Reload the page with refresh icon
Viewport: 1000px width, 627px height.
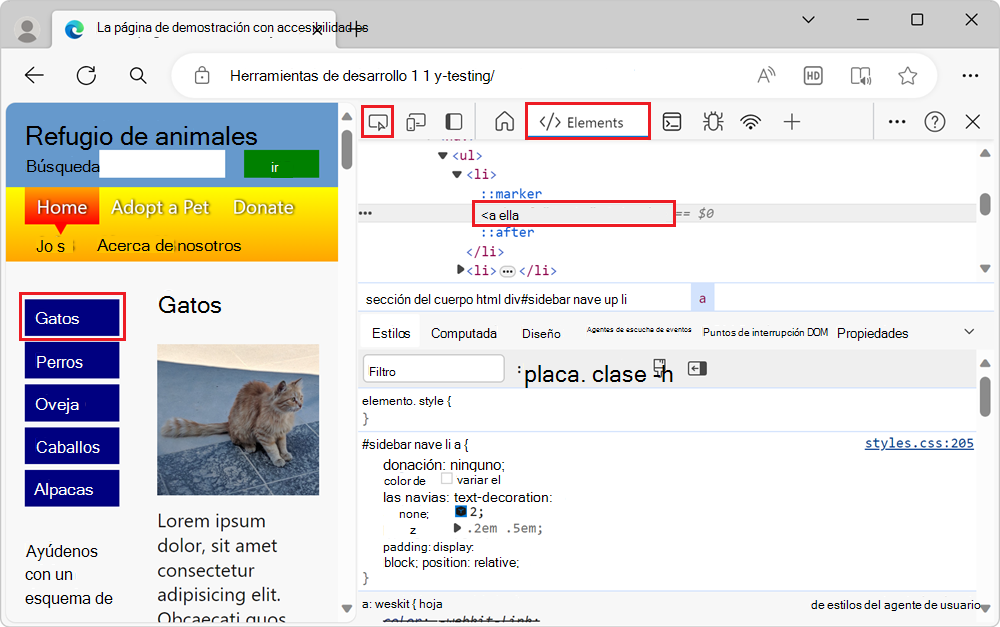[x=87, y=75]
